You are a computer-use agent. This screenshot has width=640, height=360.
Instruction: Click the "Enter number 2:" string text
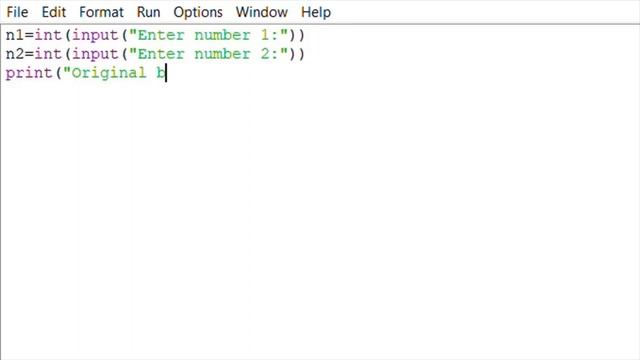pos(209,54)
